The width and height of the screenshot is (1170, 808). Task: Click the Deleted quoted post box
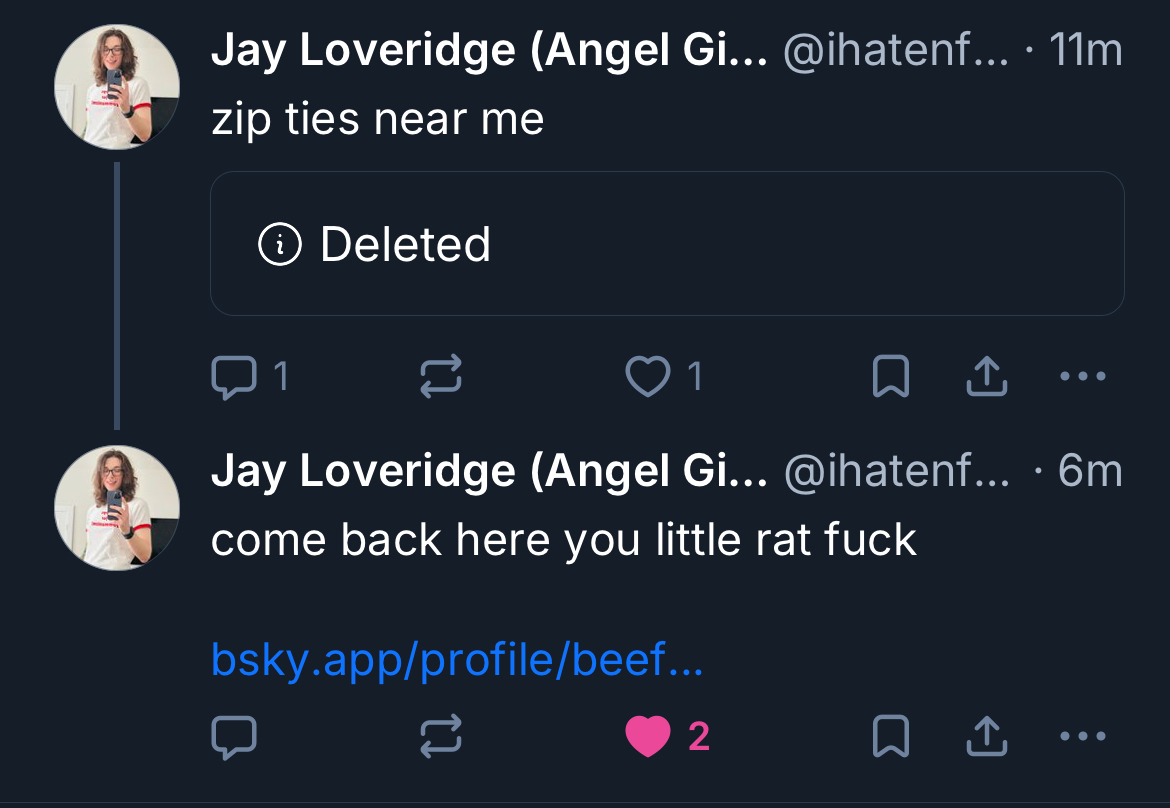pyautogui.click(x=667, y=244)
